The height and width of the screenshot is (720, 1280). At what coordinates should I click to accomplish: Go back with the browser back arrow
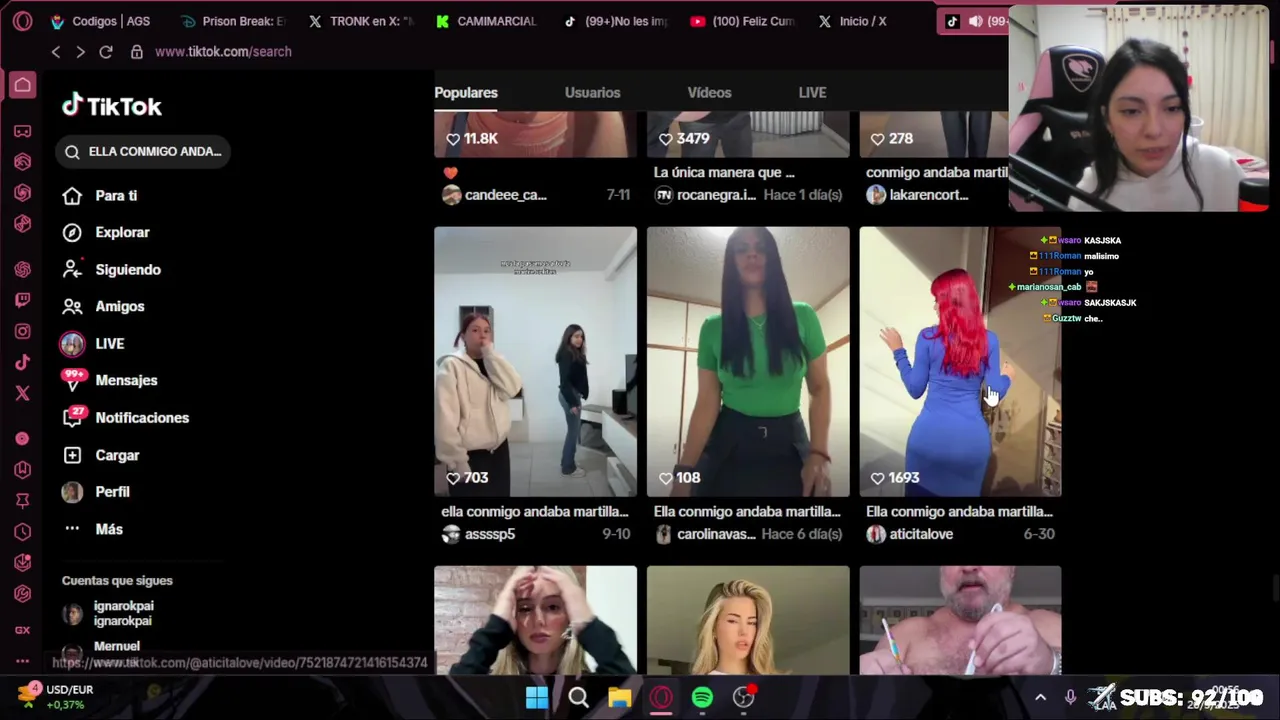pyautogui.click(x=56, y=52)
